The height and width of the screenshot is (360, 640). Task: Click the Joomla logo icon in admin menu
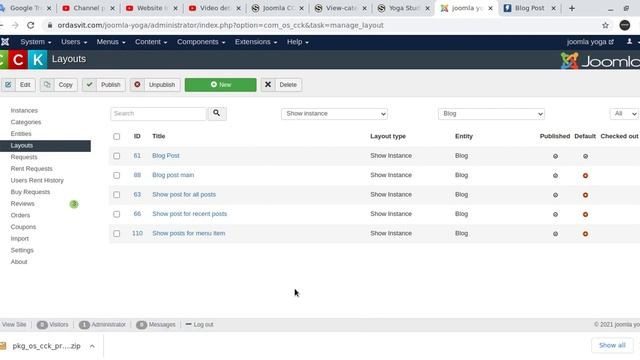coord(5,42)
